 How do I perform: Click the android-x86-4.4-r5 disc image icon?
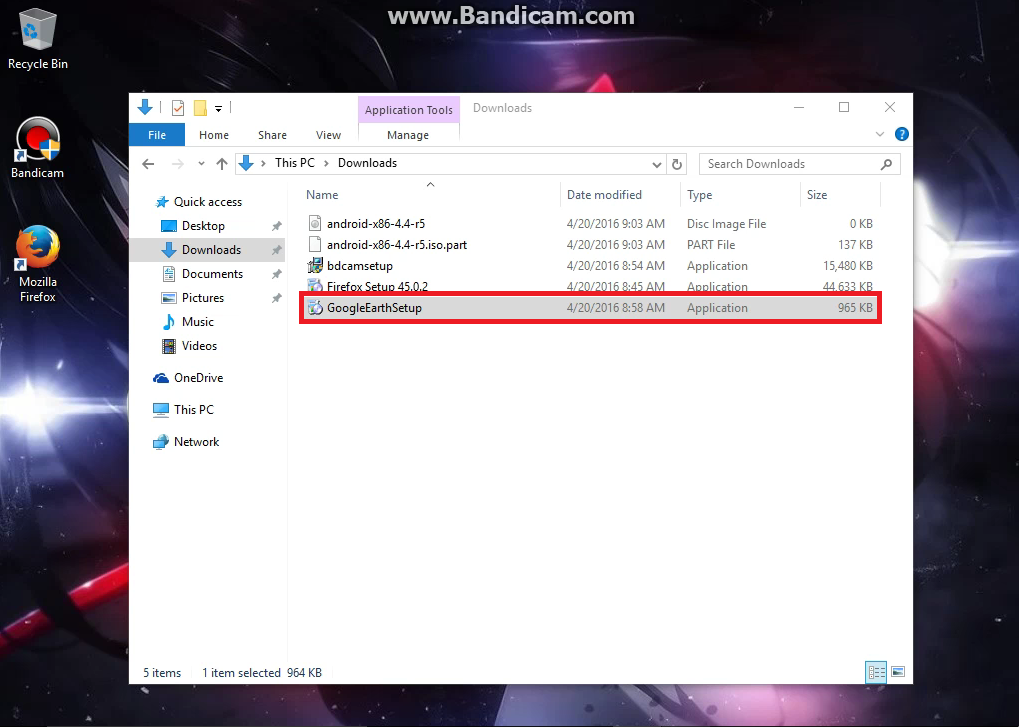point(315,223)
